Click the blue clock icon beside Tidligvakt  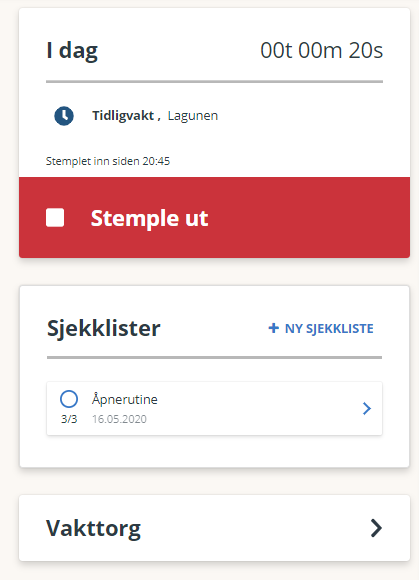(64, 116)
